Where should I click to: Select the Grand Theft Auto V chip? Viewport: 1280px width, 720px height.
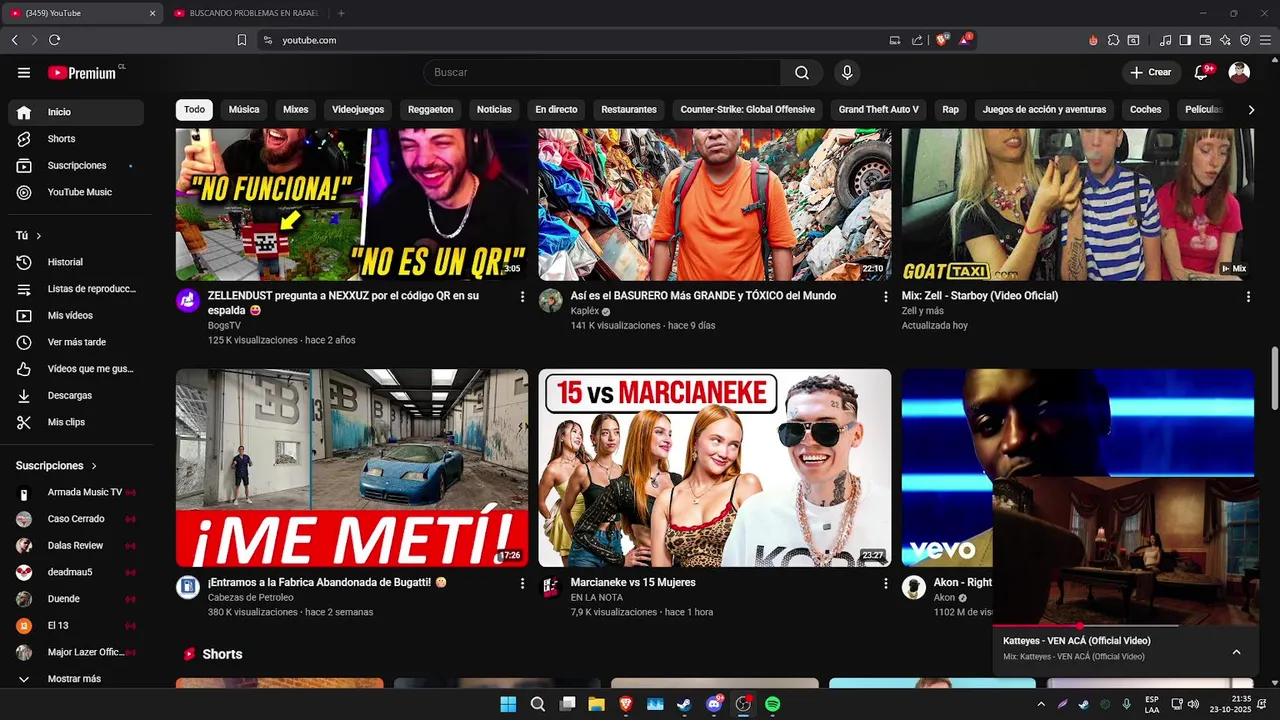[878, 110]
